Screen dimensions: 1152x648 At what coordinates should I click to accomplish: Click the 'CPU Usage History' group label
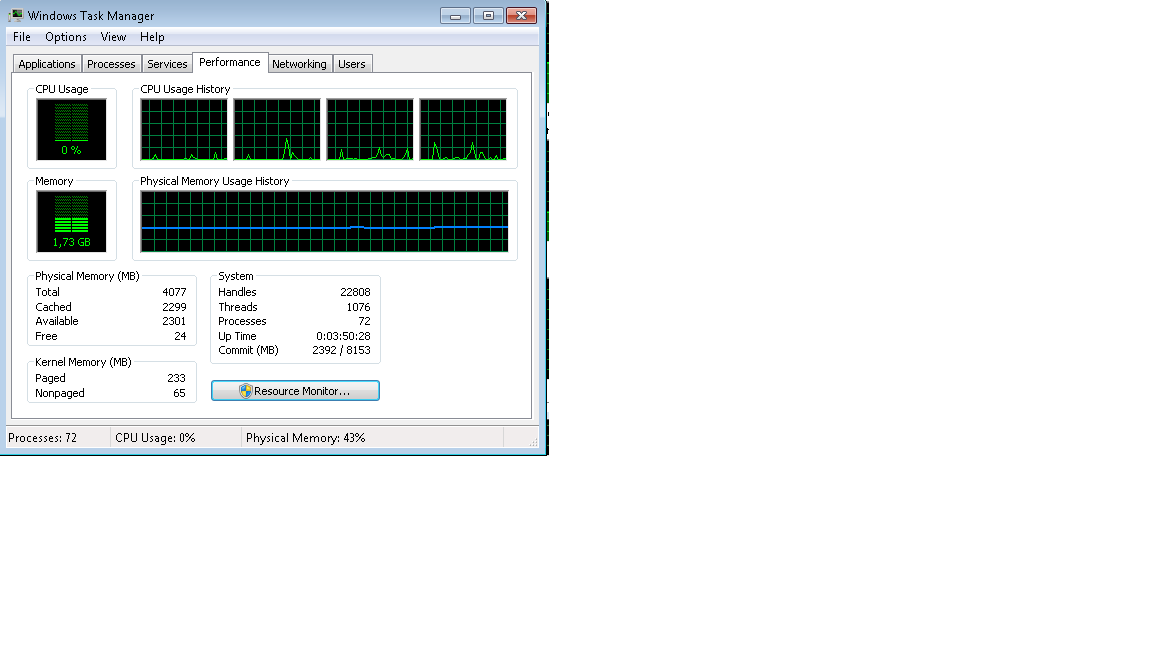[x=185, y=89]
